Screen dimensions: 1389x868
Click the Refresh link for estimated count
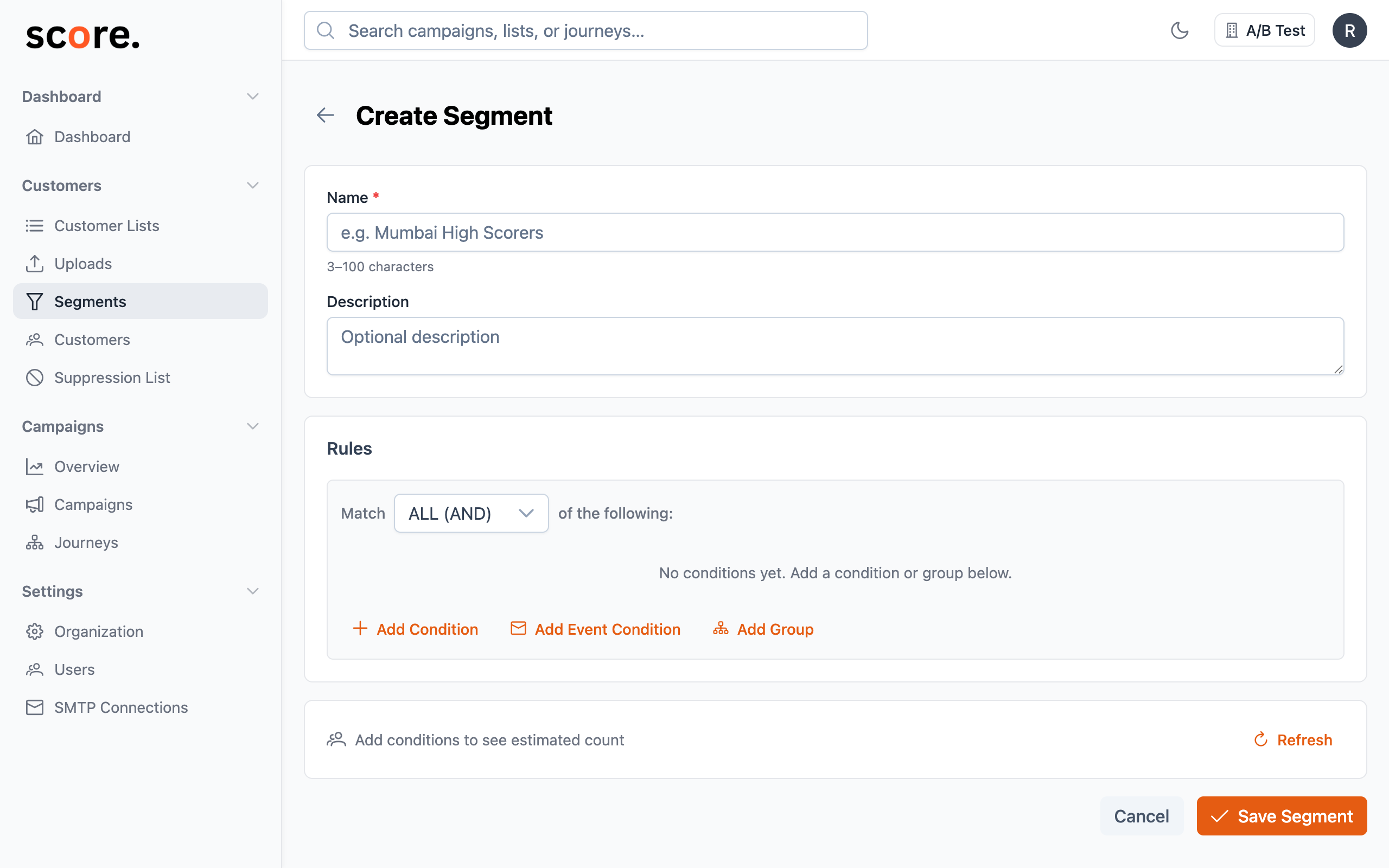(1292, 739)
